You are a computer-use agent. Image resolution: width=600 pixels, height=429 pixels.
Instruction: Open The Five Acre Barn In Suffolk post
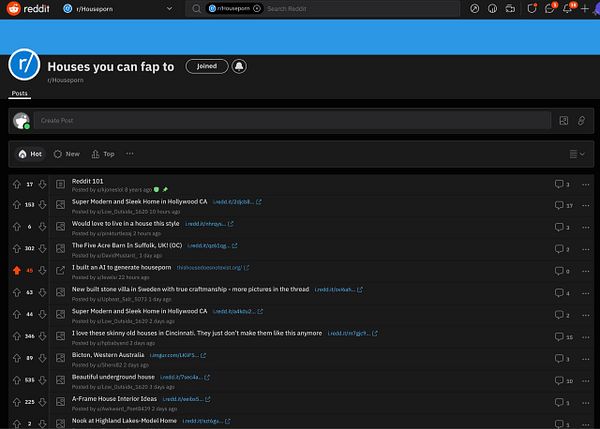pyautogui.click(x=127, y=245)
